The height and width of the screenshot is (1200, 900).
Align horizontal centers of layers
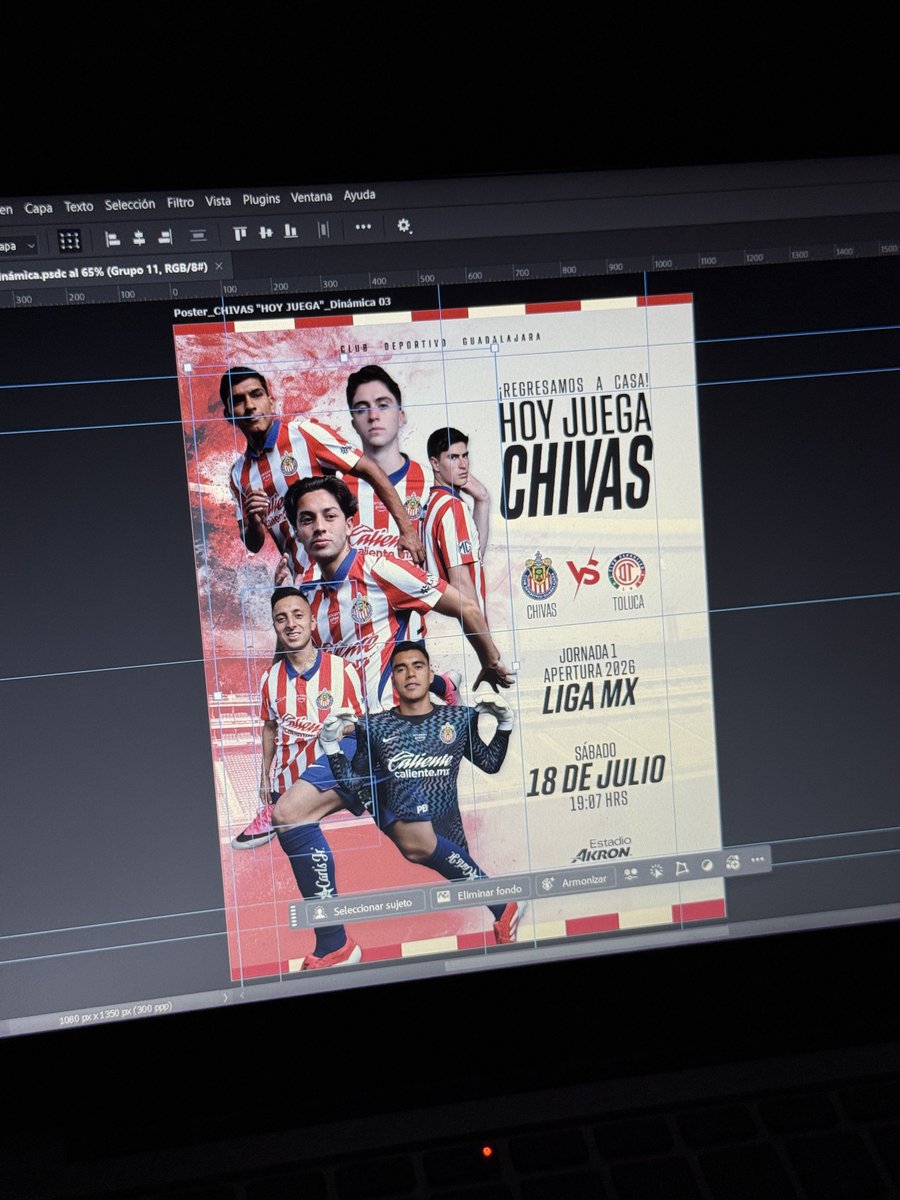[139, 237]
